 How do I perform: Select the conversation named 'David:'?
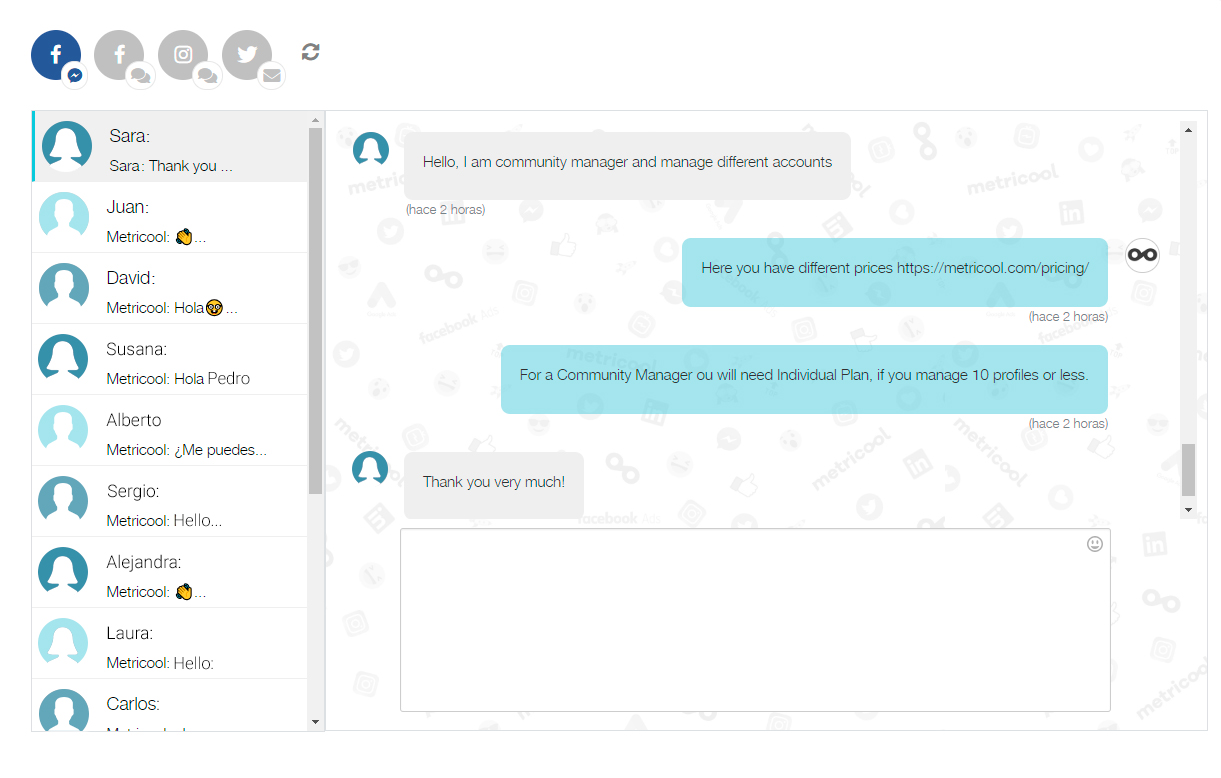170,288
